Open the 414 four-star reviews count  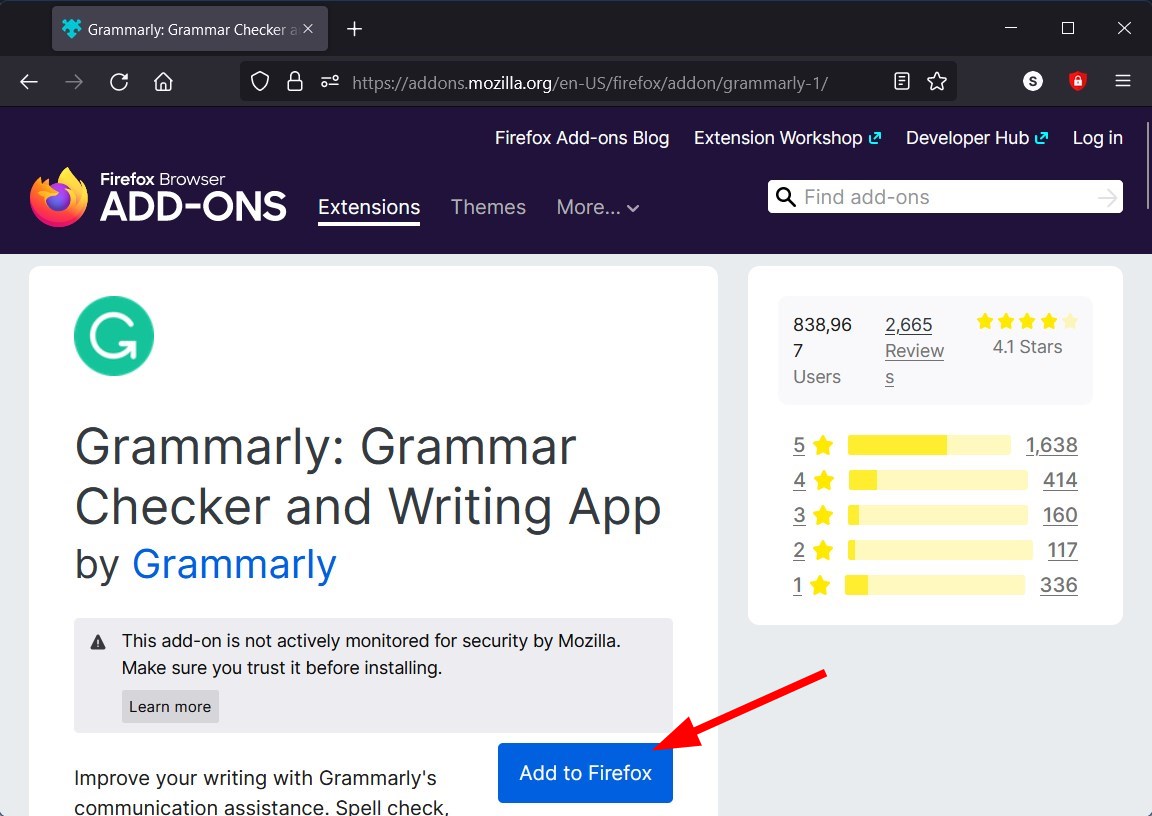(x=1060, y=480)
